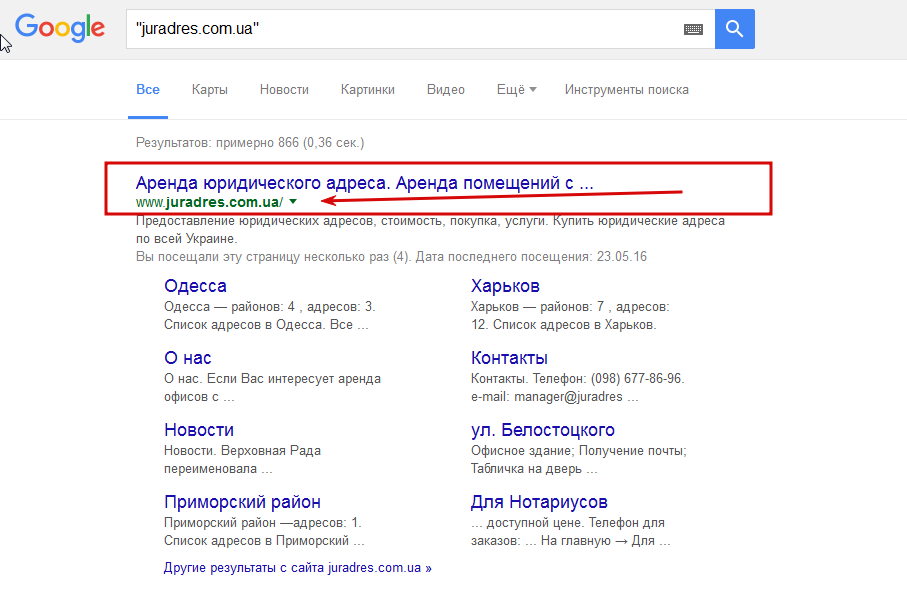Viewport: 907px width, 590px height.
Task: Expand the Ещё dropdown menu
Action: click(516, 90)
